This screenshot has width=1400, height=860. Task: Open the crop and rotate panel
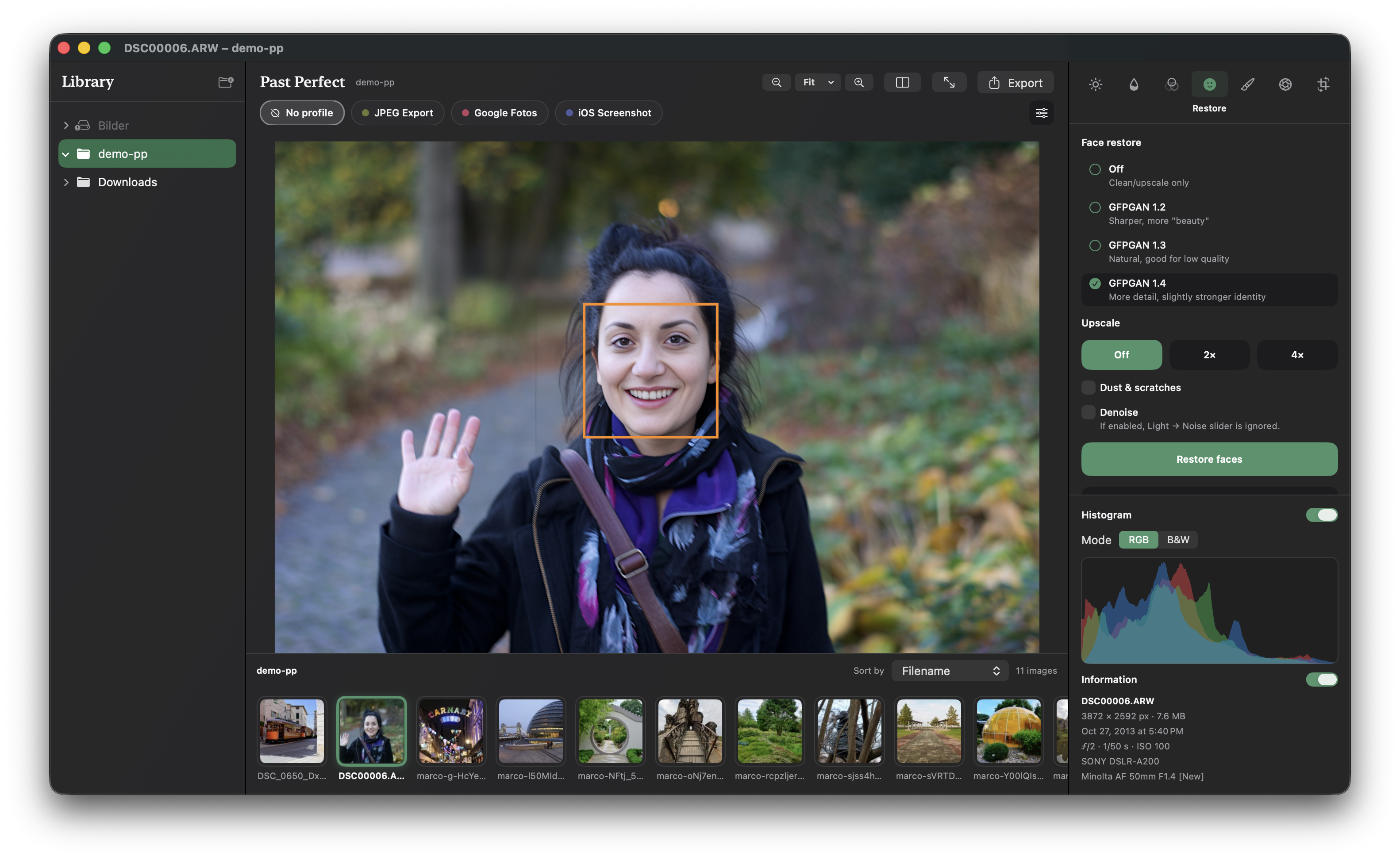click(x=1323, y=84)
